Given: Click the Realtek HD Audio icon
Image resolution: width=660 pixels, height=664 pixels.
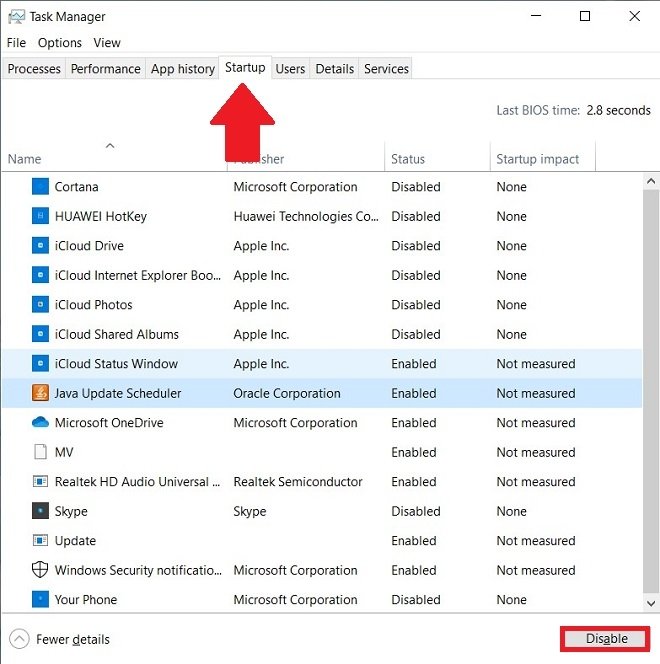Looking at the screenshot, I should (x=40, y=481).
